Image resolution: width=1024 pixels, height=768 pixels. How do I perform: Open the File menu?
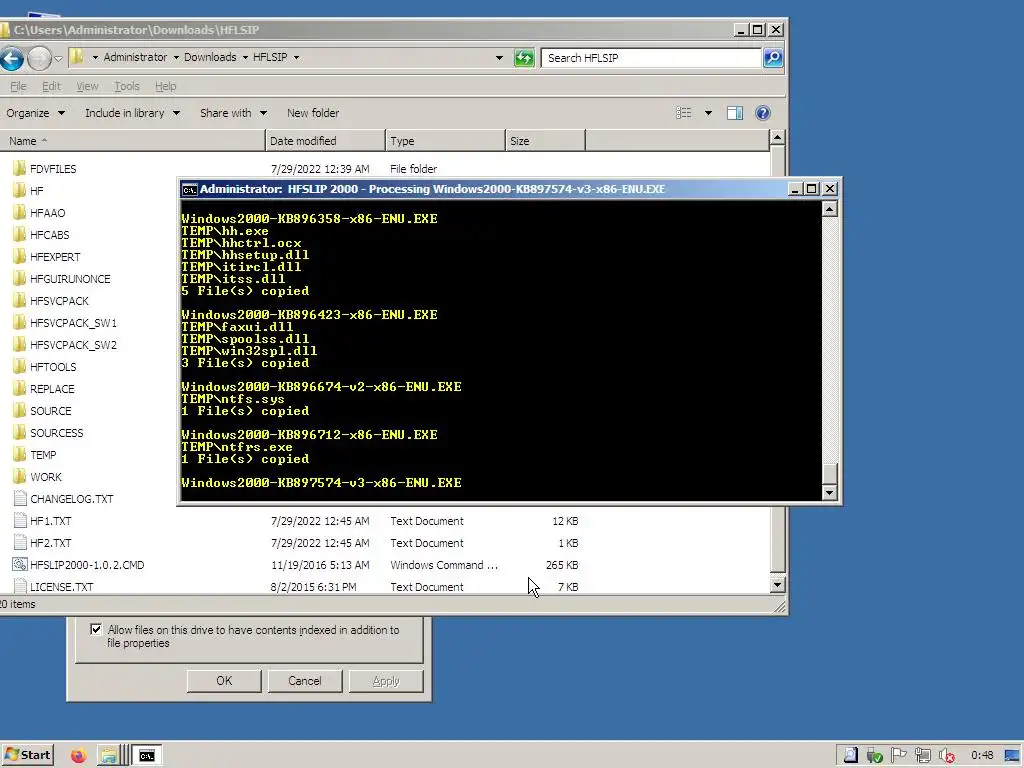(18, 86)
